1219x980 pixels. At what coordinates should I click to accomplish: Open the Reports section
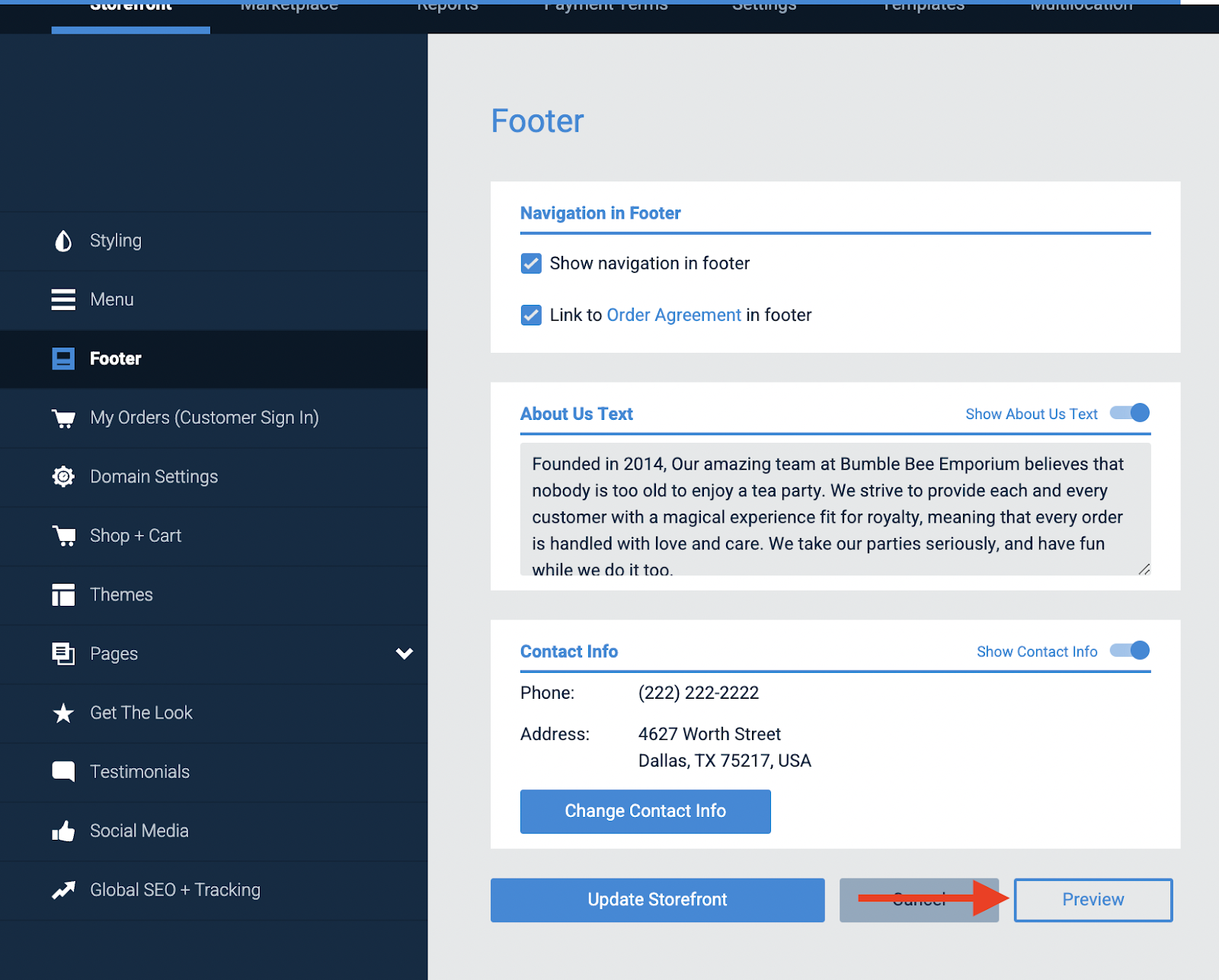448,8
